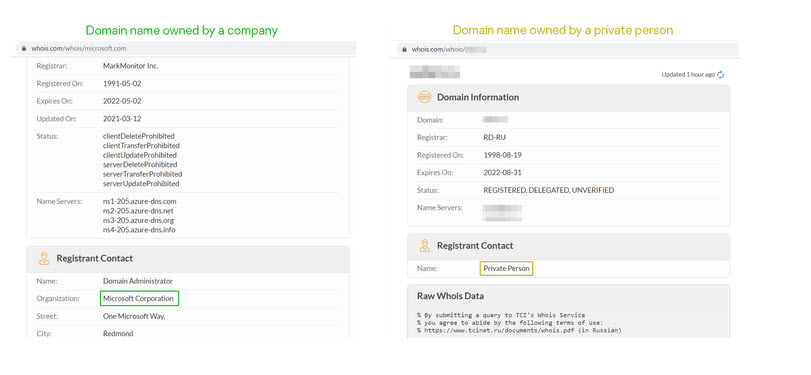Click name server ns1-205.azure-dns.com
Image resolution: width=811 pixels, height=375 pixels.
140,201
